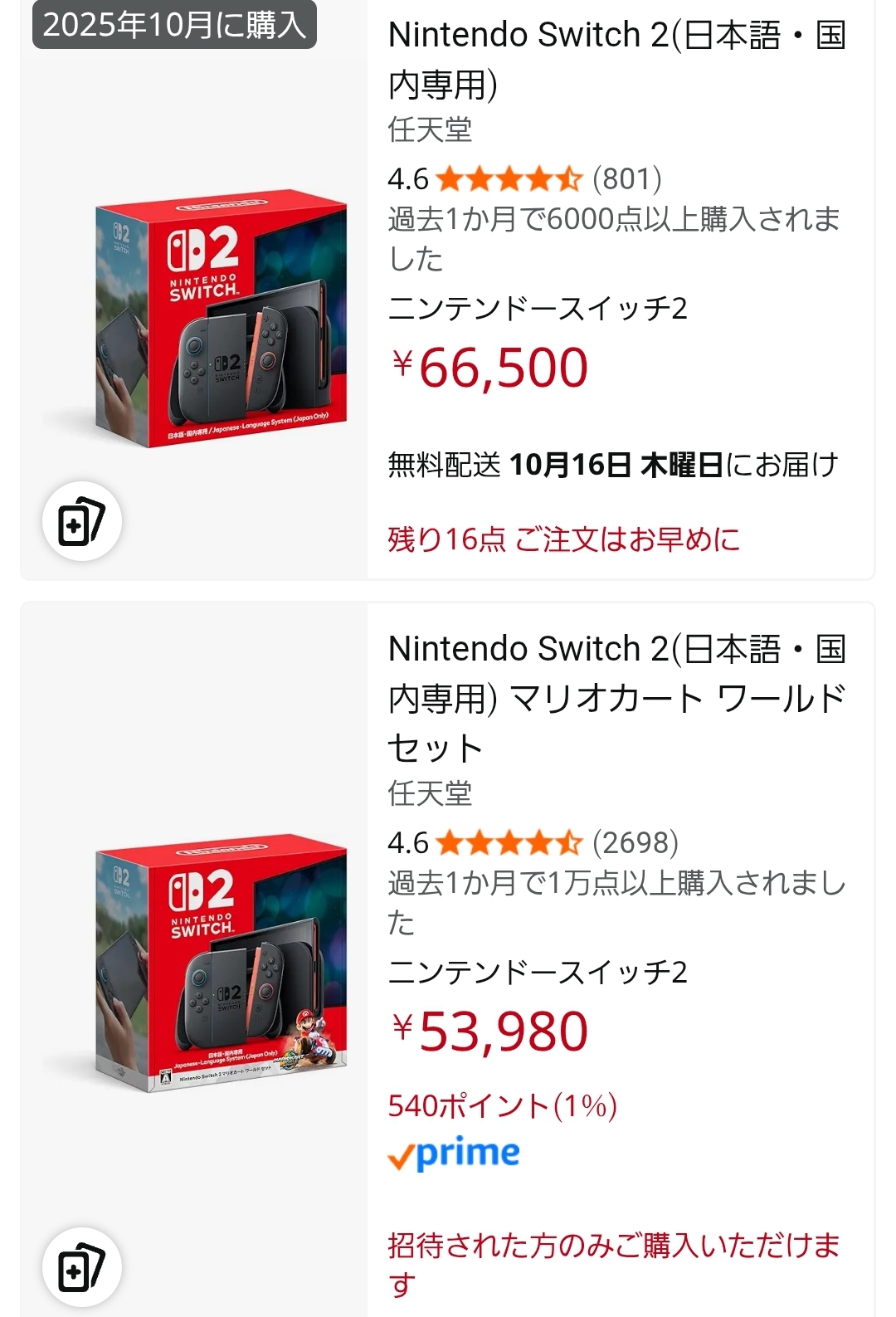896x1317 pixels.
Task: Tap the 過去1か月で6000点以上購入されました text
Action: point(614,238)
